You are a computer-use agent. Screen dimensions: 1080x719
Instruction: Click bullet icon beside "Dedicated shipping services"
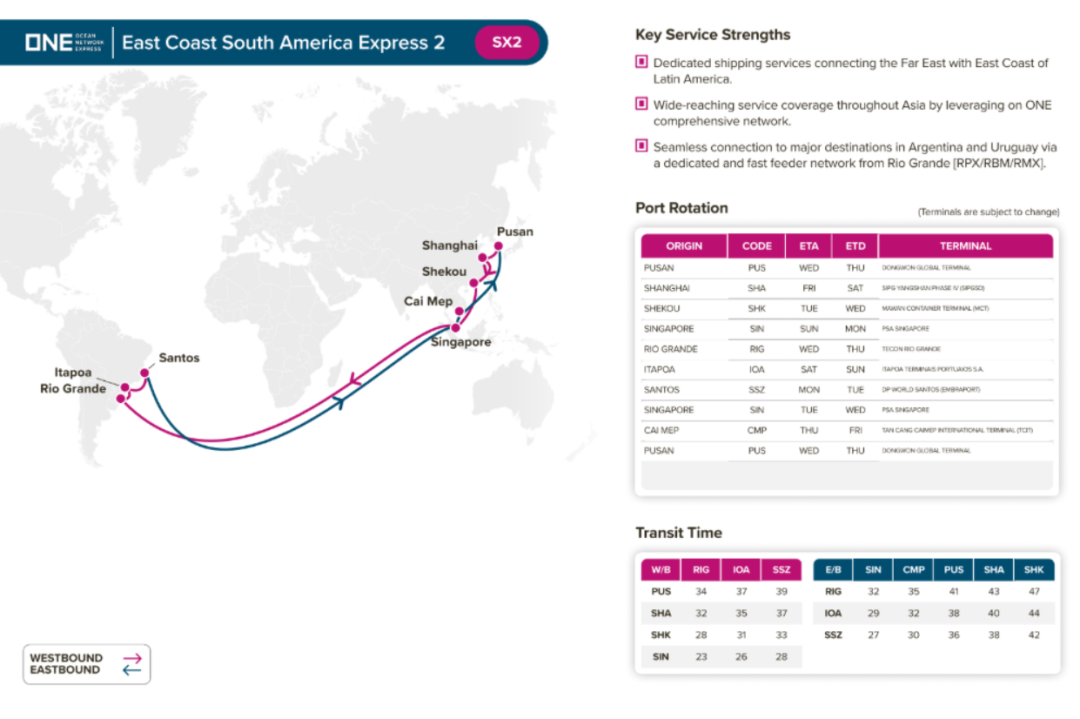coord(641,63)
